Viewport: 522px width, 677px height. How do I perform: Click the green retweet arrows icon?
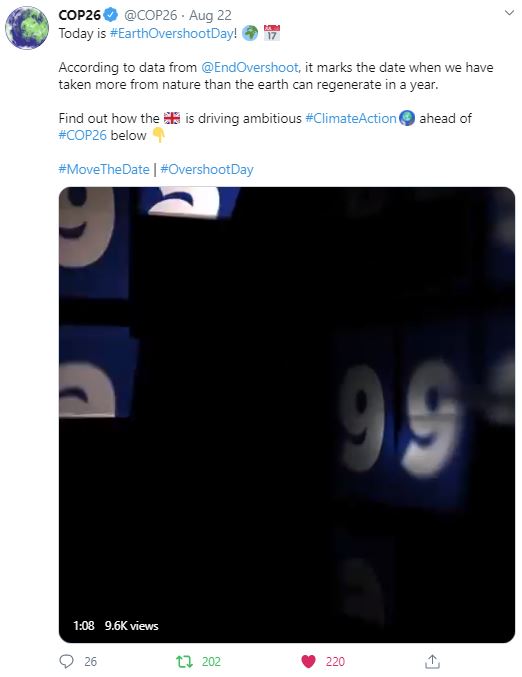(184, 661)
